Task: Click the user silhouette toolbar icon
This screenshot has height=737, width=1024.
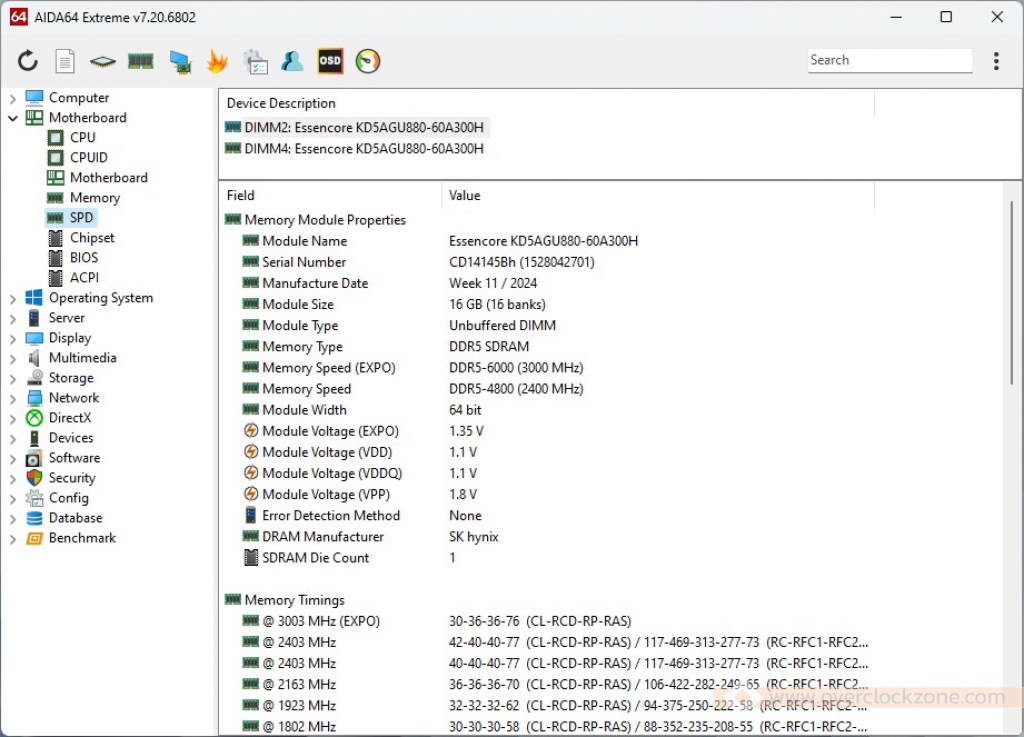Action: (x=292, y=61)
